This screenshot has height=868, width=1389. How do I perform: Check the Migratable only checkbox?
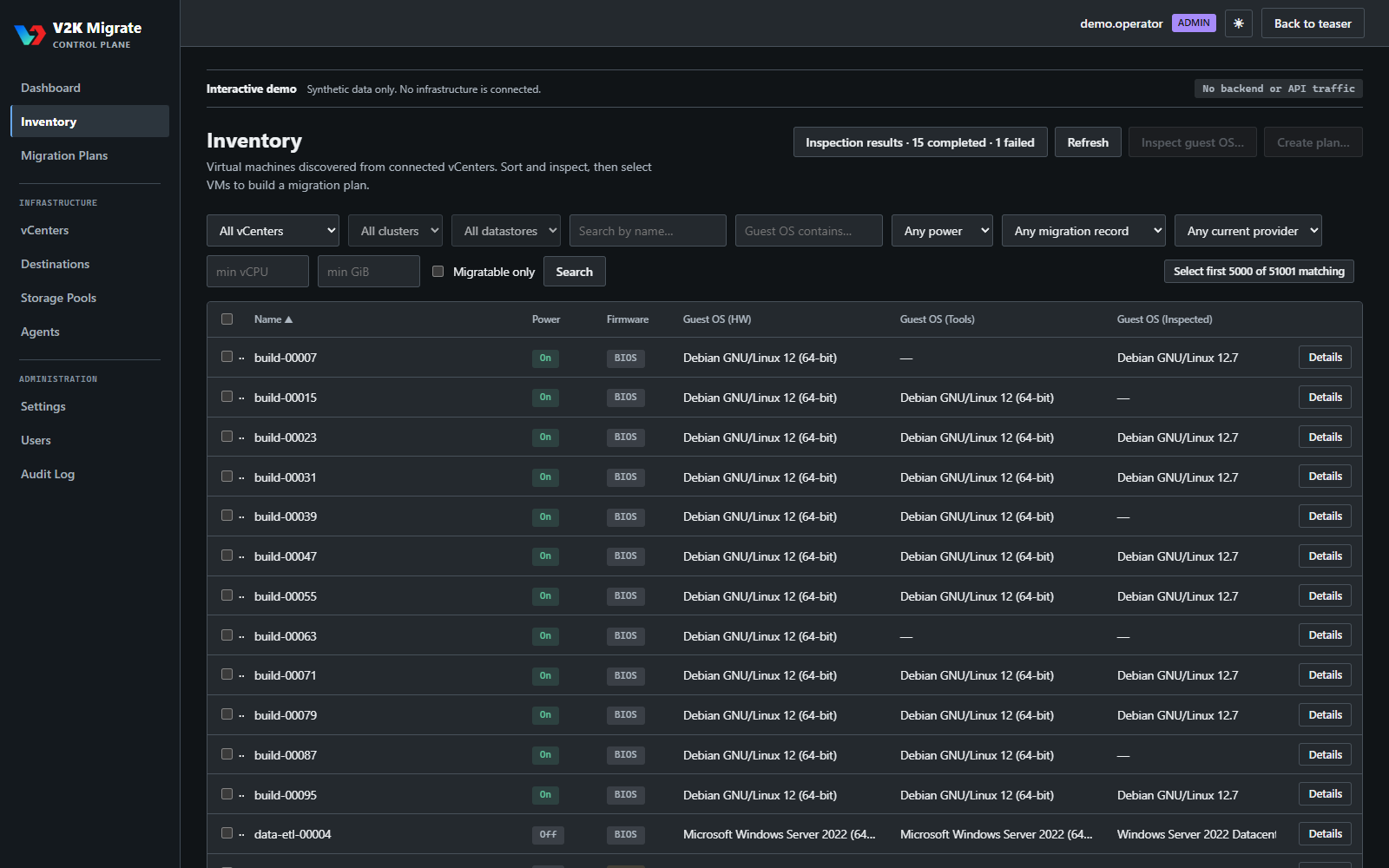pyautogui.click(x=438, y=272)
